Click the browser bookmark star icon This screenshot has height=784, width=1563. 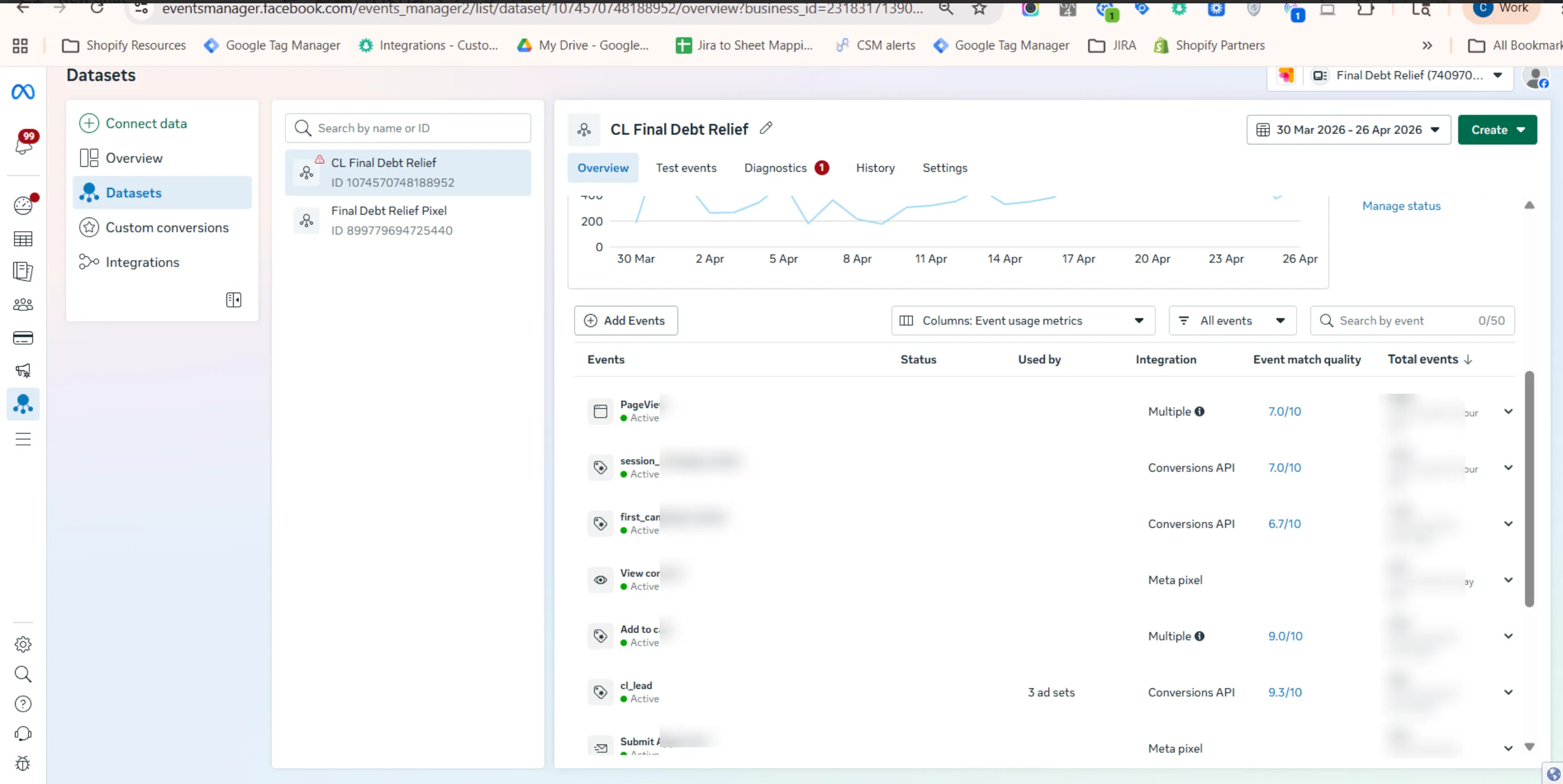tap(980, 8)
